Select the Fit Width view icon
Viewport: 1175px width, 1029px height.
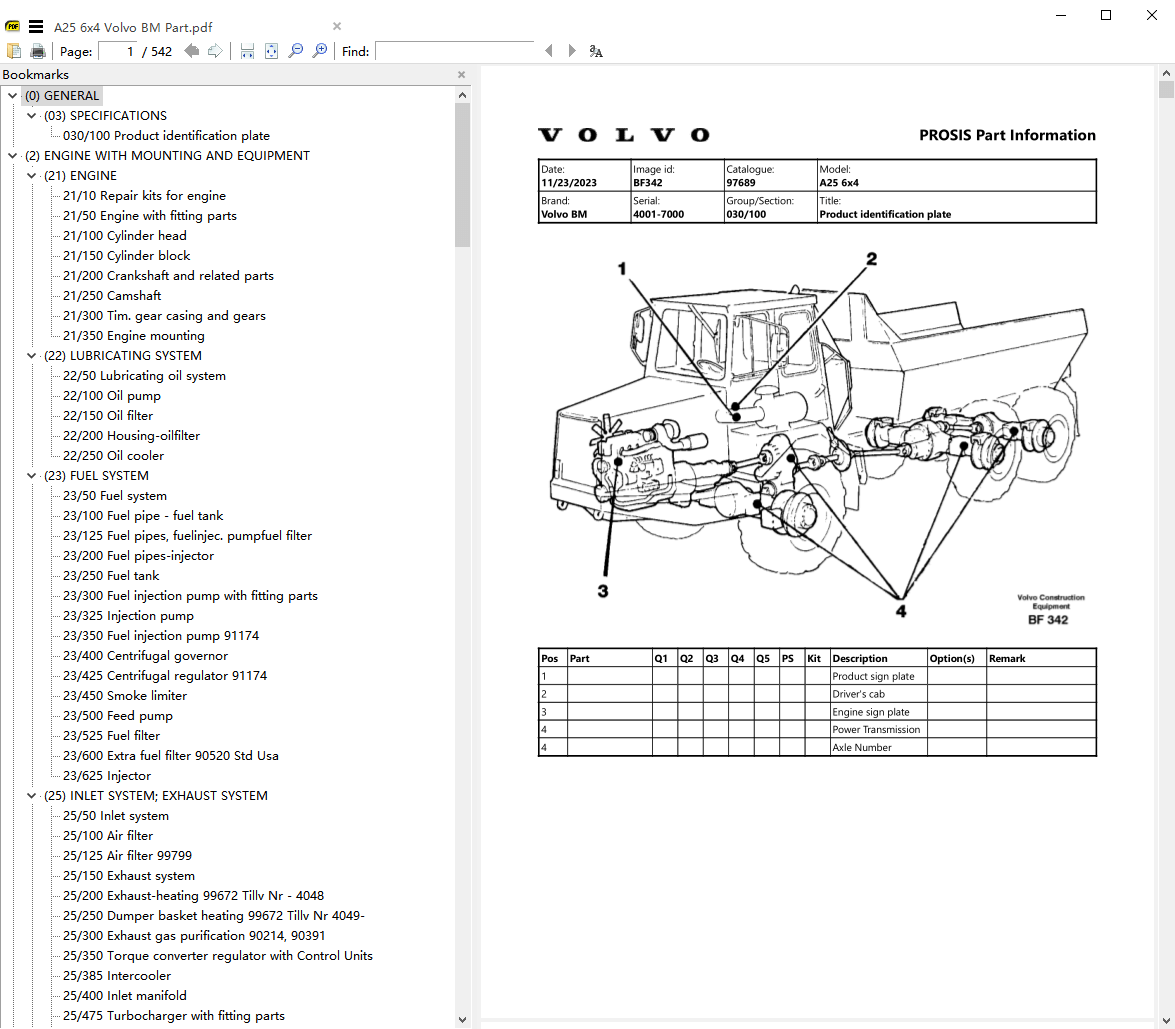pos(247,51)
